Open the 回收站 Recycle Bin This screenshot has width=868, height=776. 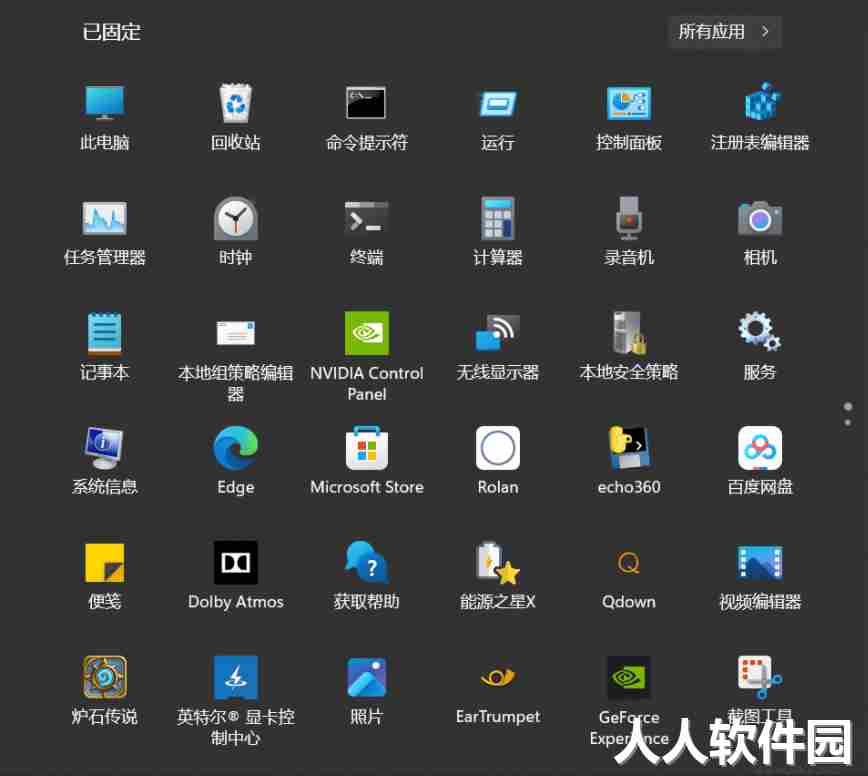(236, 103)
